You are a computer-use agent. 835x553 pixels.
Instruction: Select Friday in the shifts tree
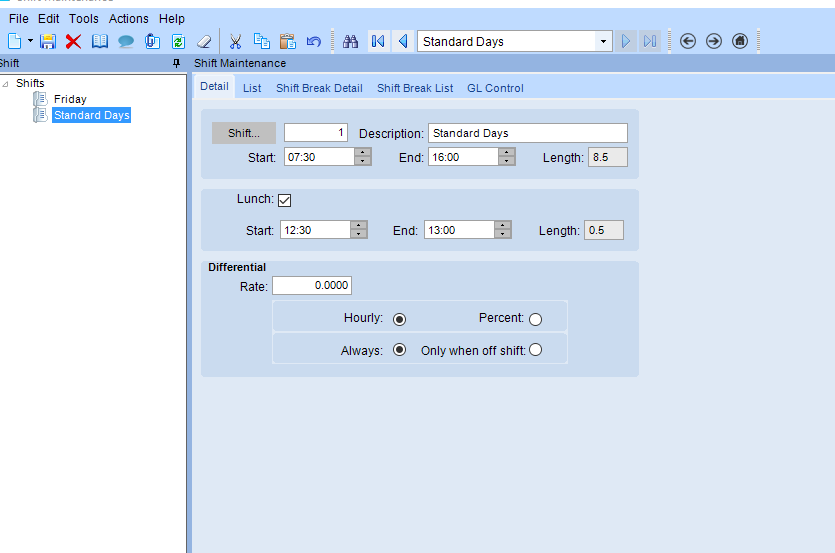point(70,99)
